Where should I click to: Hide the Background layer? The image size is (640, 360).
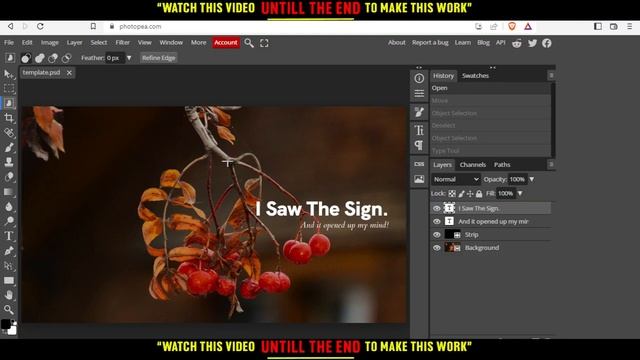[x=437, y=248]
